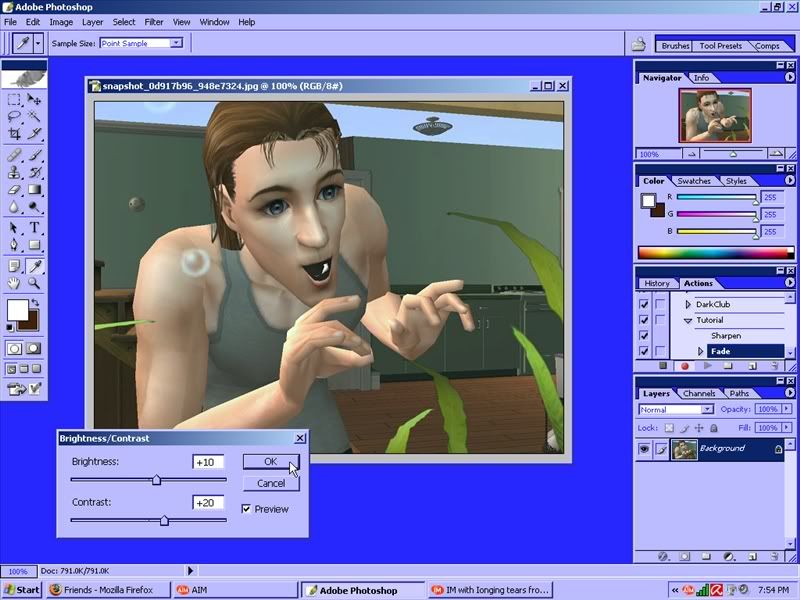800x600 pixels.
Task: Click Cancel in Brightness/Contrast dialog
Action: [x=271, y=483]
